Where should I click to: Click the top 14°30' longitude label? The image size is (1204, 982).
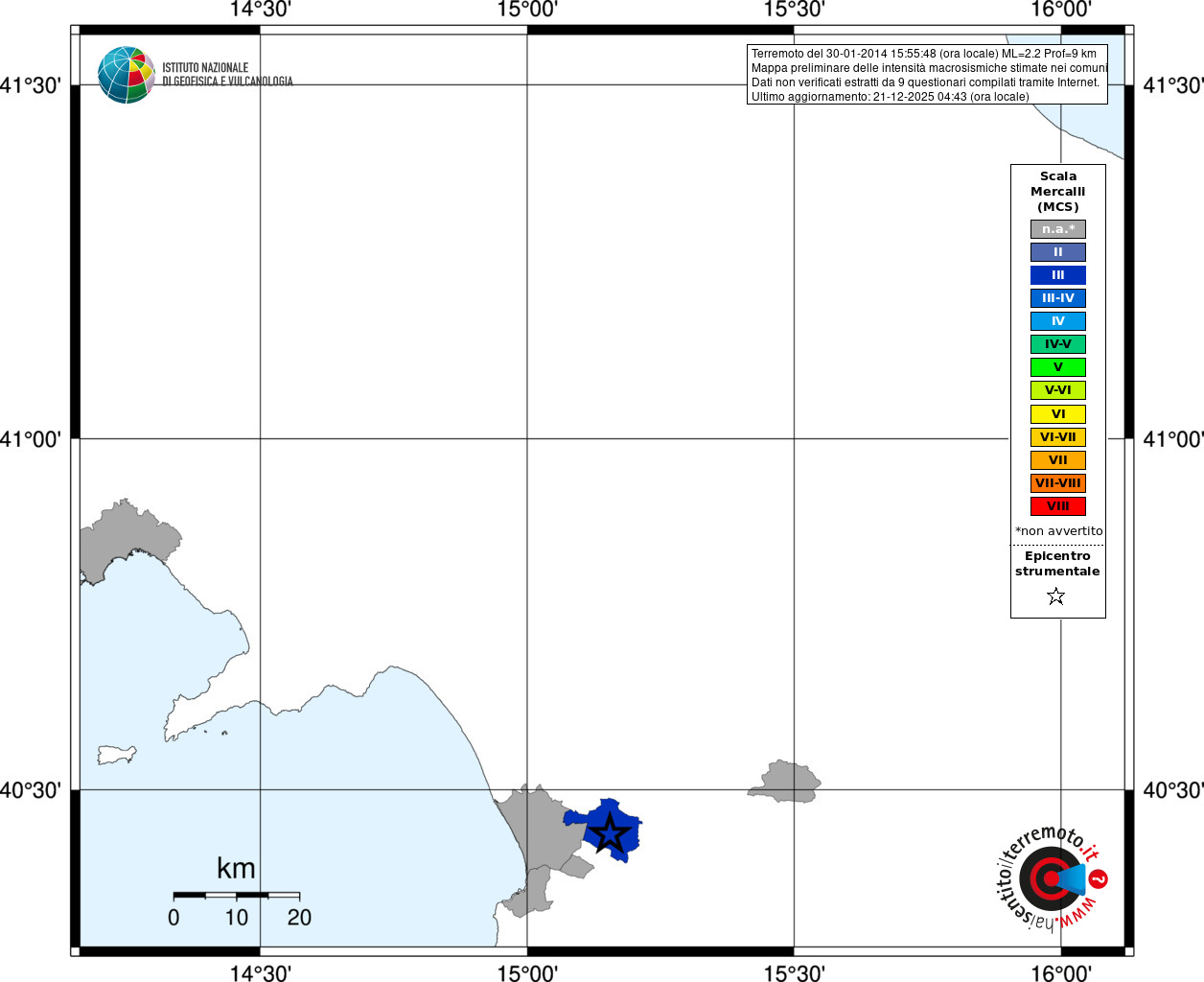click(x=261, y=11)
